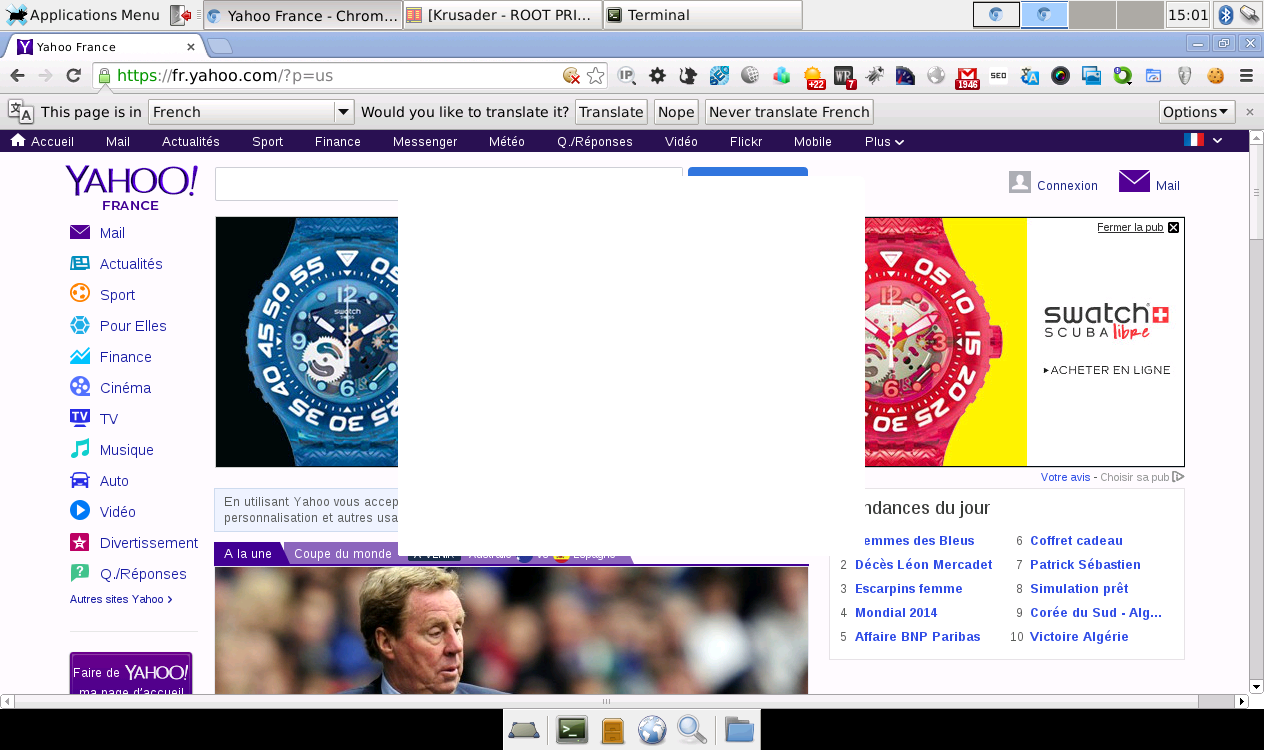Click Never translate French button
Viewport: 1264px width, 750px height.
(x=789, y=112)
